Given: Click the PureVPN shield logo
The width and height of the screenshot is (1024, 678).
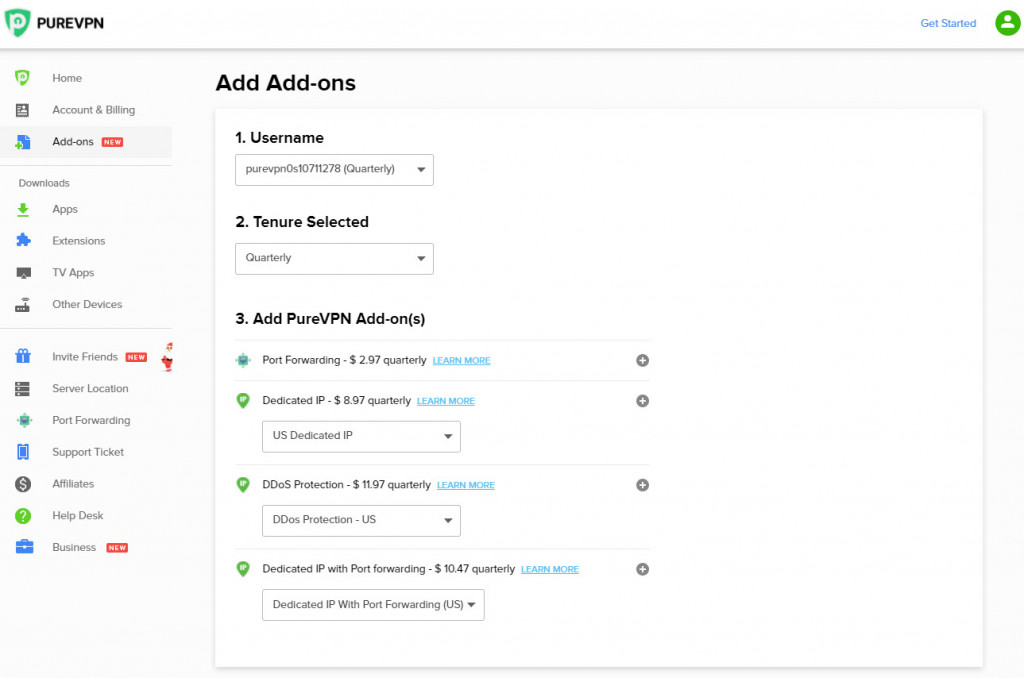Looking at the screenshot, I should click(18, 23).
